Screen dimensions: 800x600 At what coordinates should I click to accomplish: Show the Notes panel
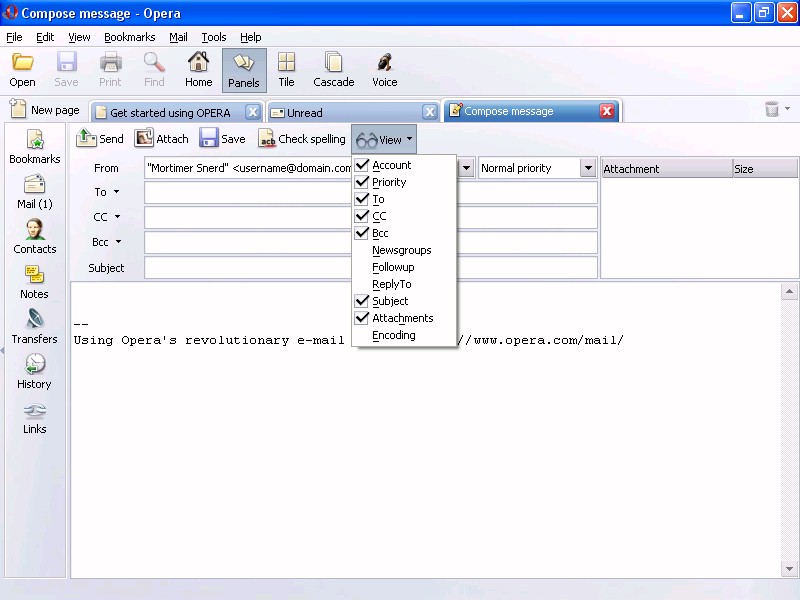(34, 276)
